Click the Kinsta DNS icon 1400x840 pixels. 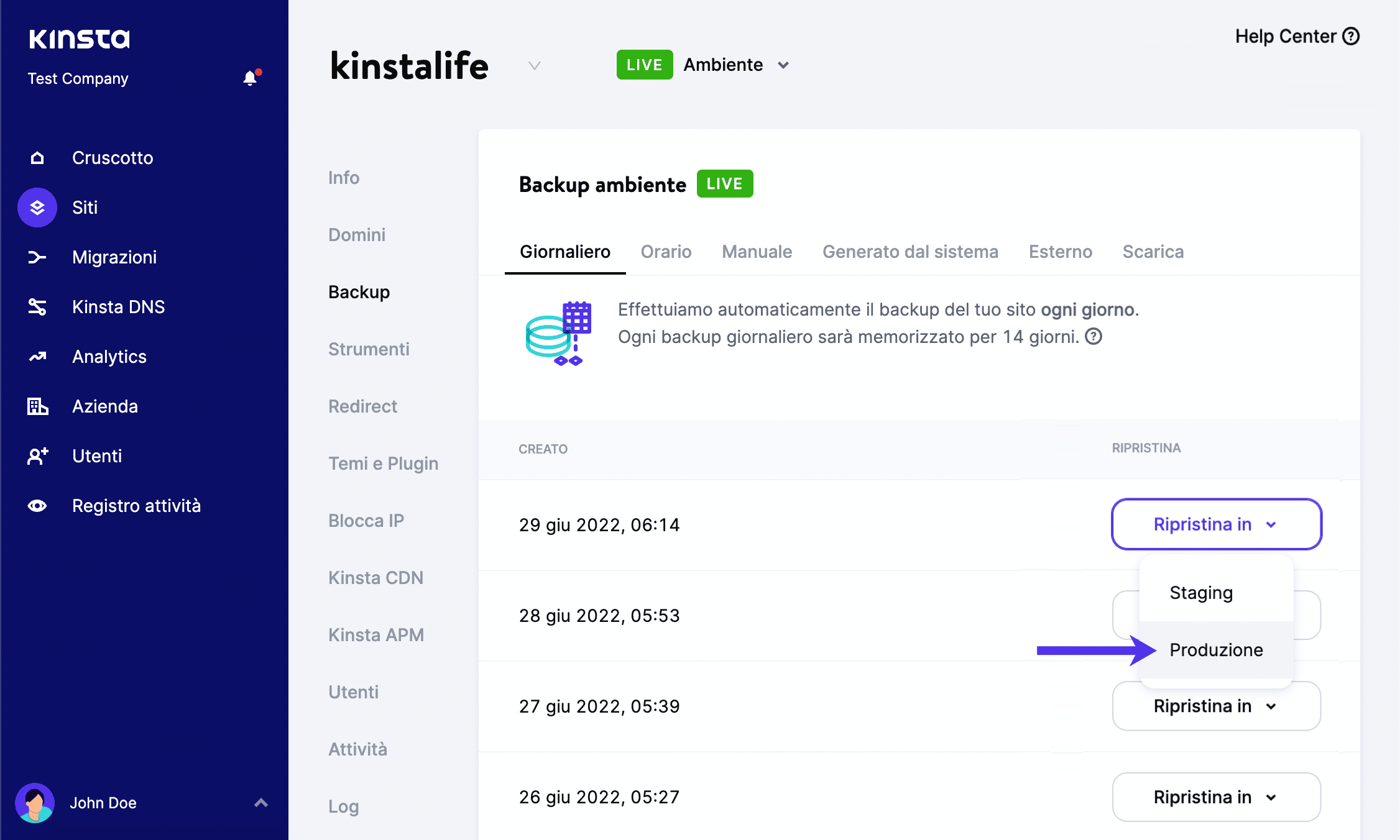[37, 307]
